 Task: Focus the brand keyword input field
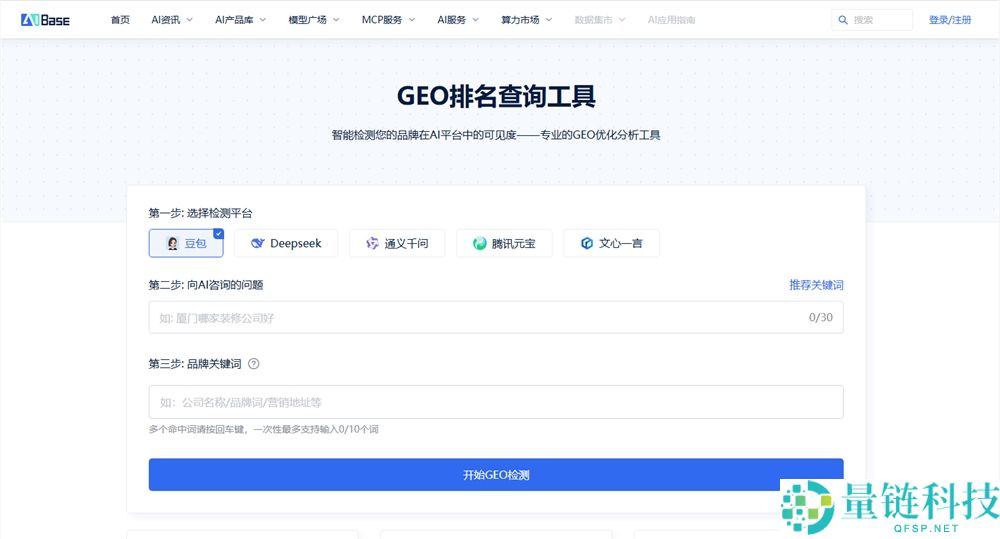[495, 402]
